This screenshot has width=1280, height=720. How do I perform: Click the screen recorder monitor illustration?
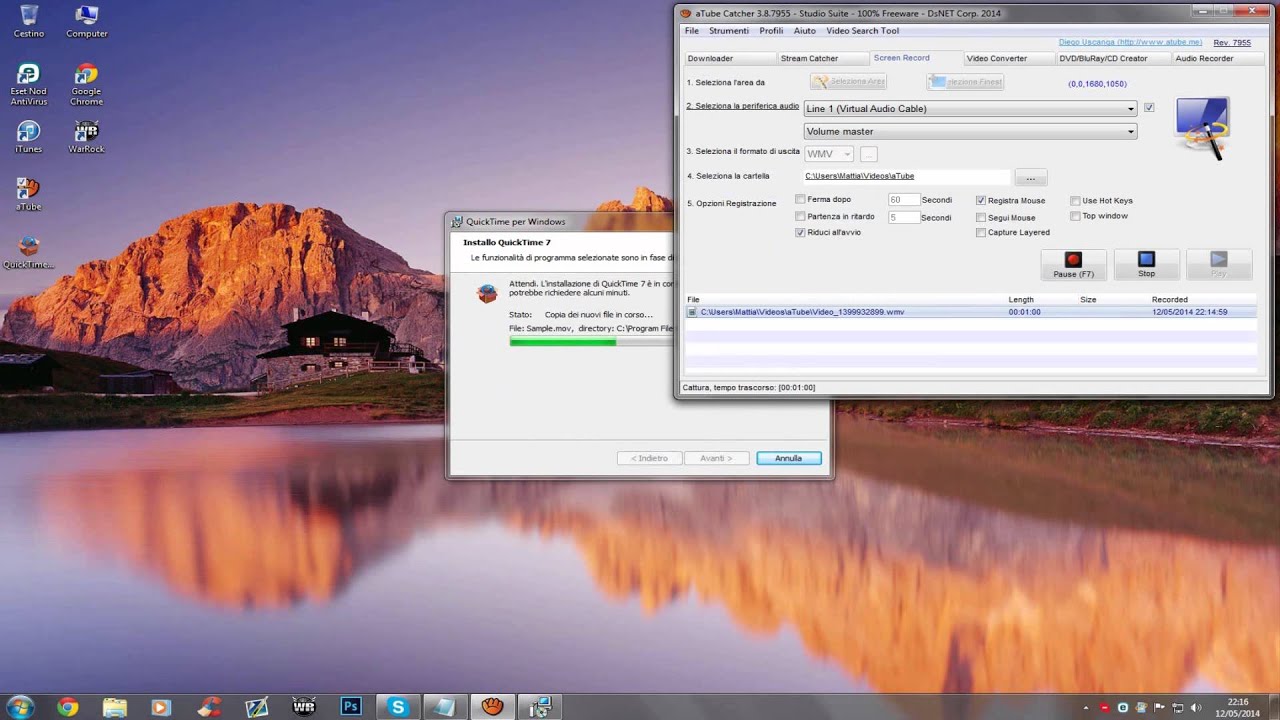1202,128
